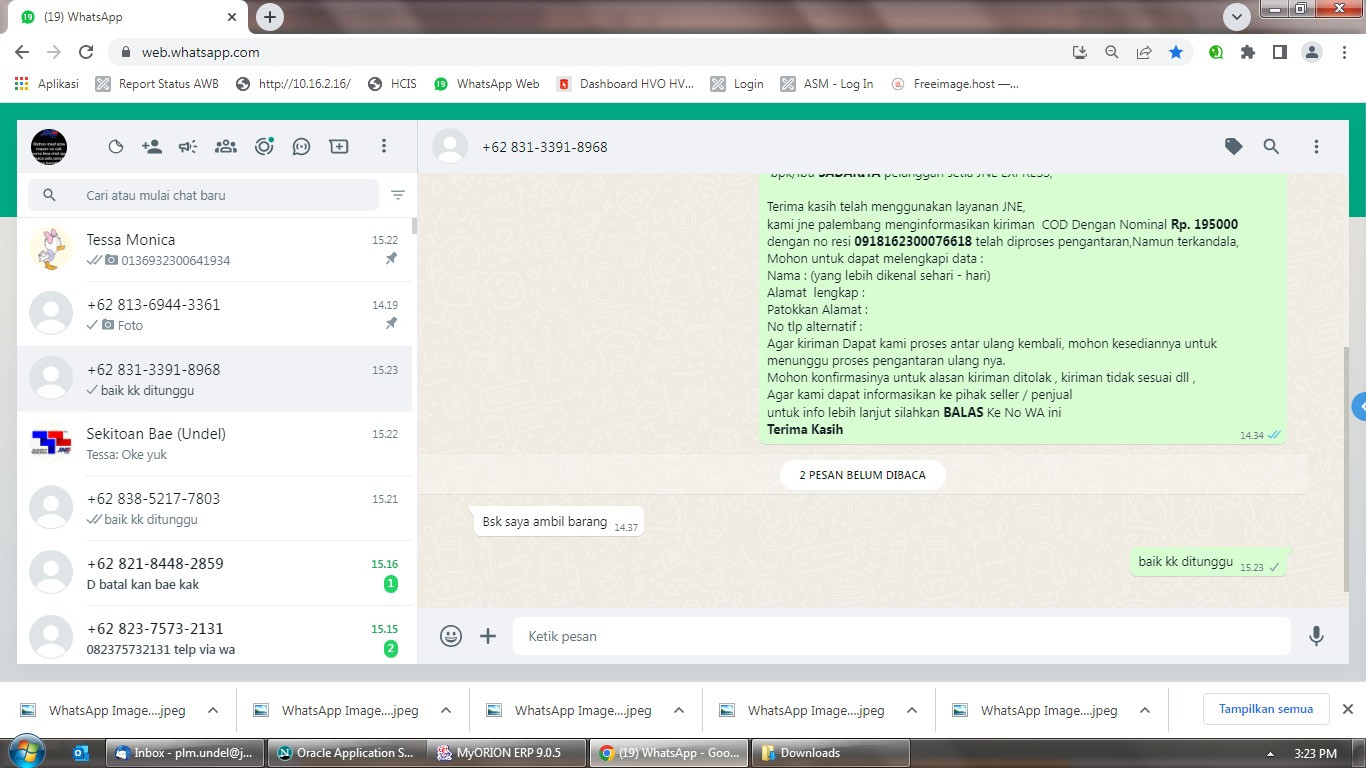Reload the WhatsApp Web page
This screenshot has width=1366, height=768.
[x=86, y=52]
